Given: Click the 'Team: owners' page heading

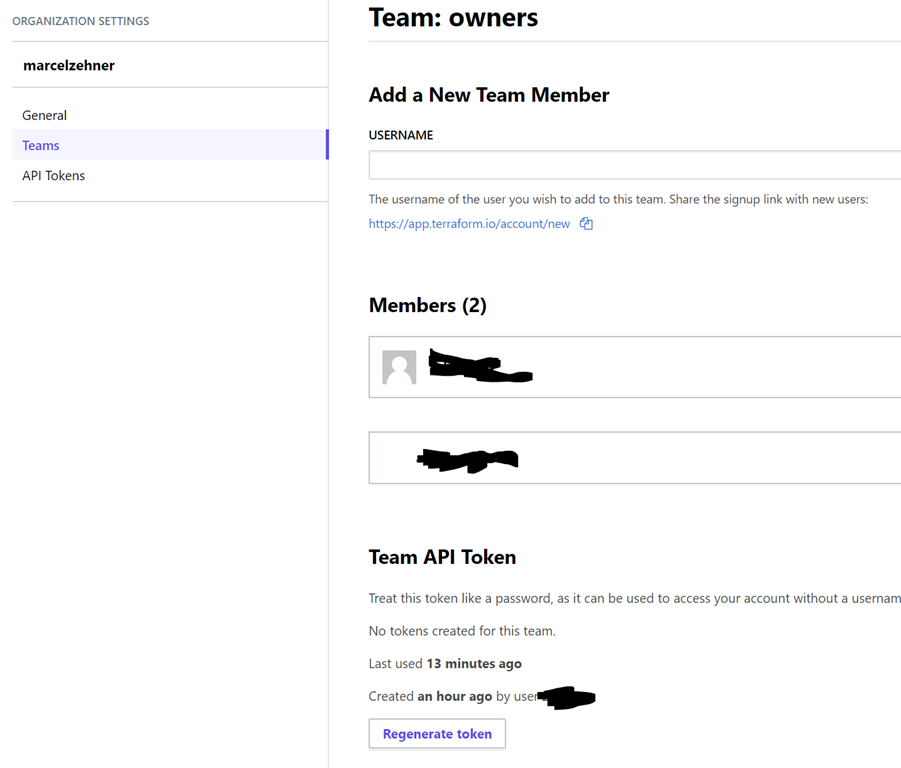Looking at the screenshot, I should tap(453, 17).
